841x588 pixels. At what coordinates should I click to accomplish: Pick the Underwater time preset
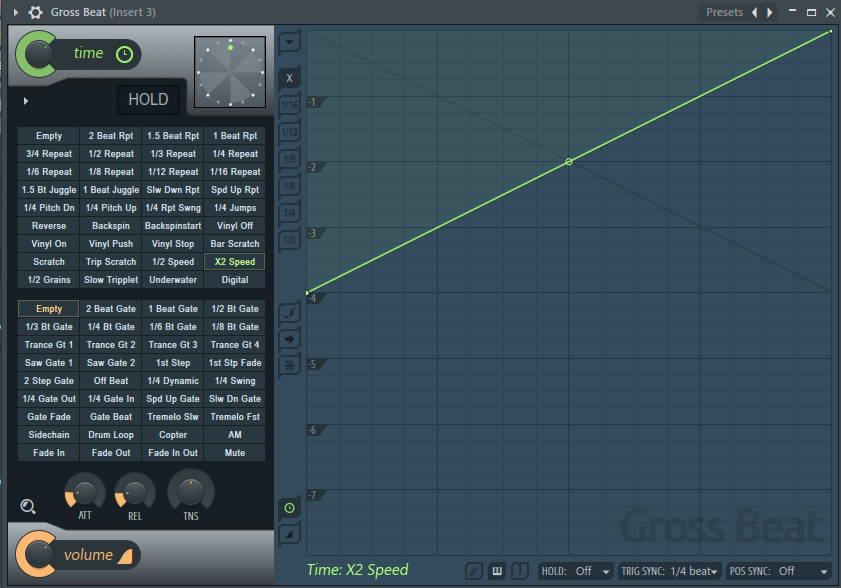pos(173,280)
